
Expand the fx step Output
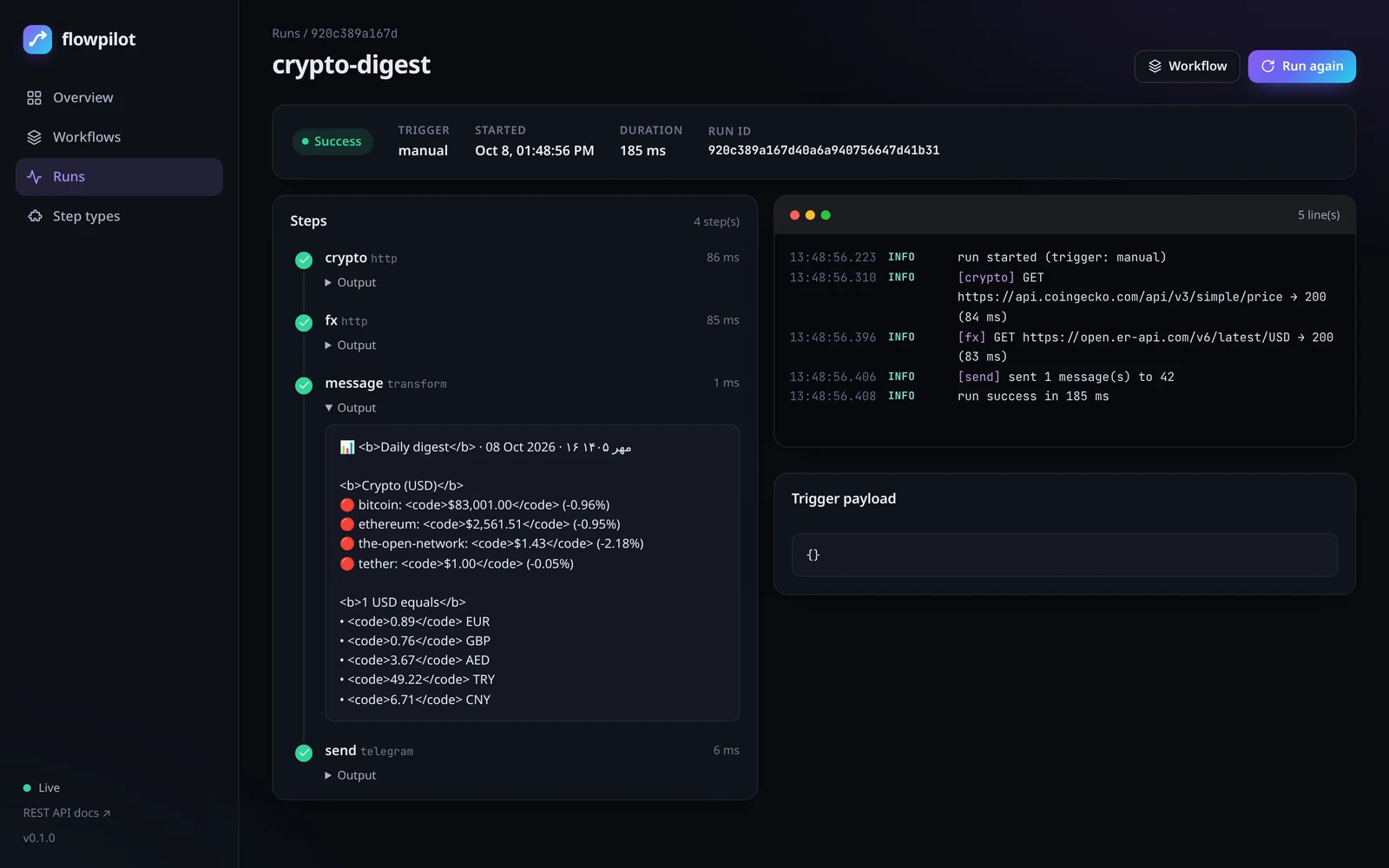coord(351,345)
